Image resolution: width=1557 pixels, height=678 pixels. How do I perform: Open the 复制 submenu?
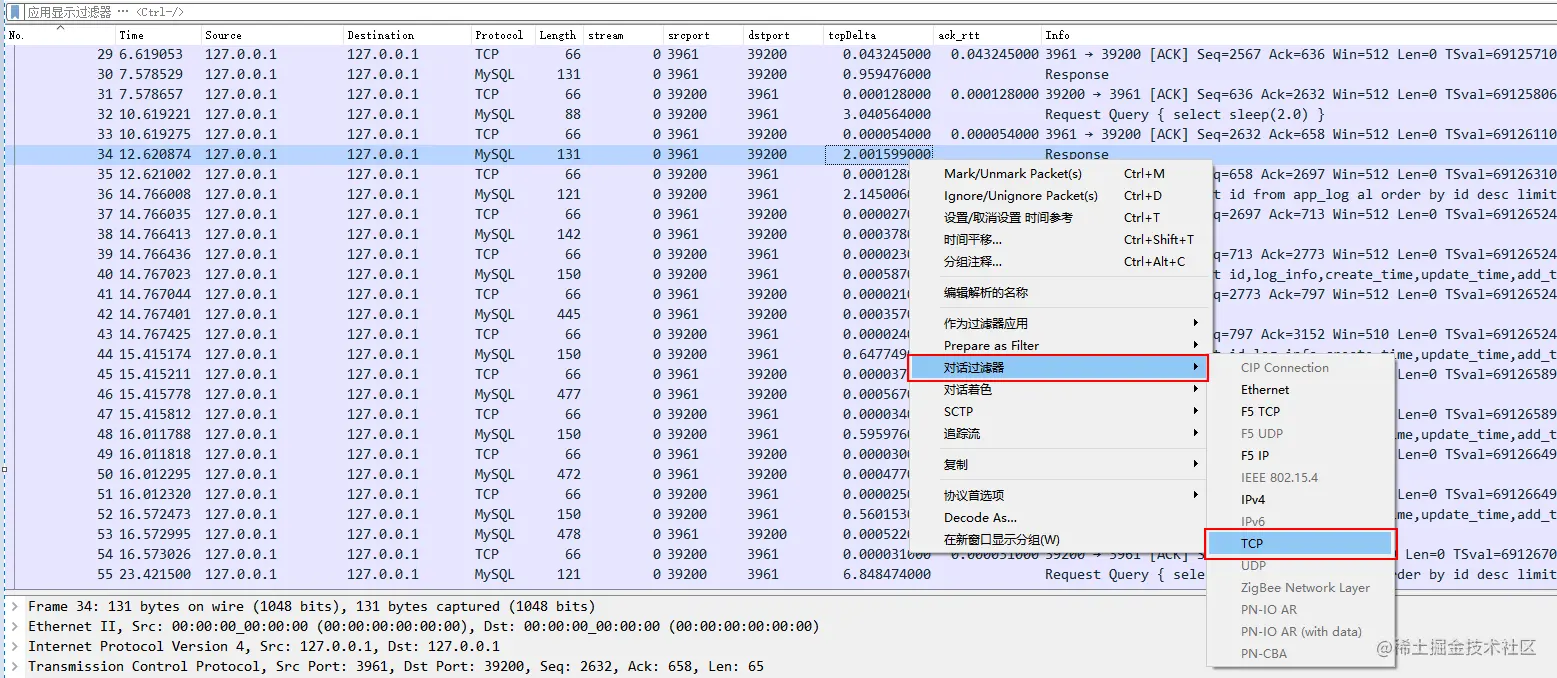1059,465
